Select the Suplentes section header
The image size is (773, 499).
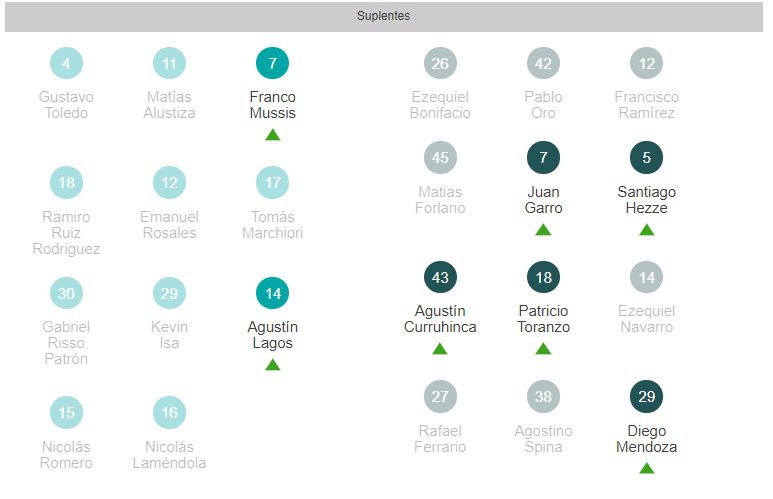(384, 16)
